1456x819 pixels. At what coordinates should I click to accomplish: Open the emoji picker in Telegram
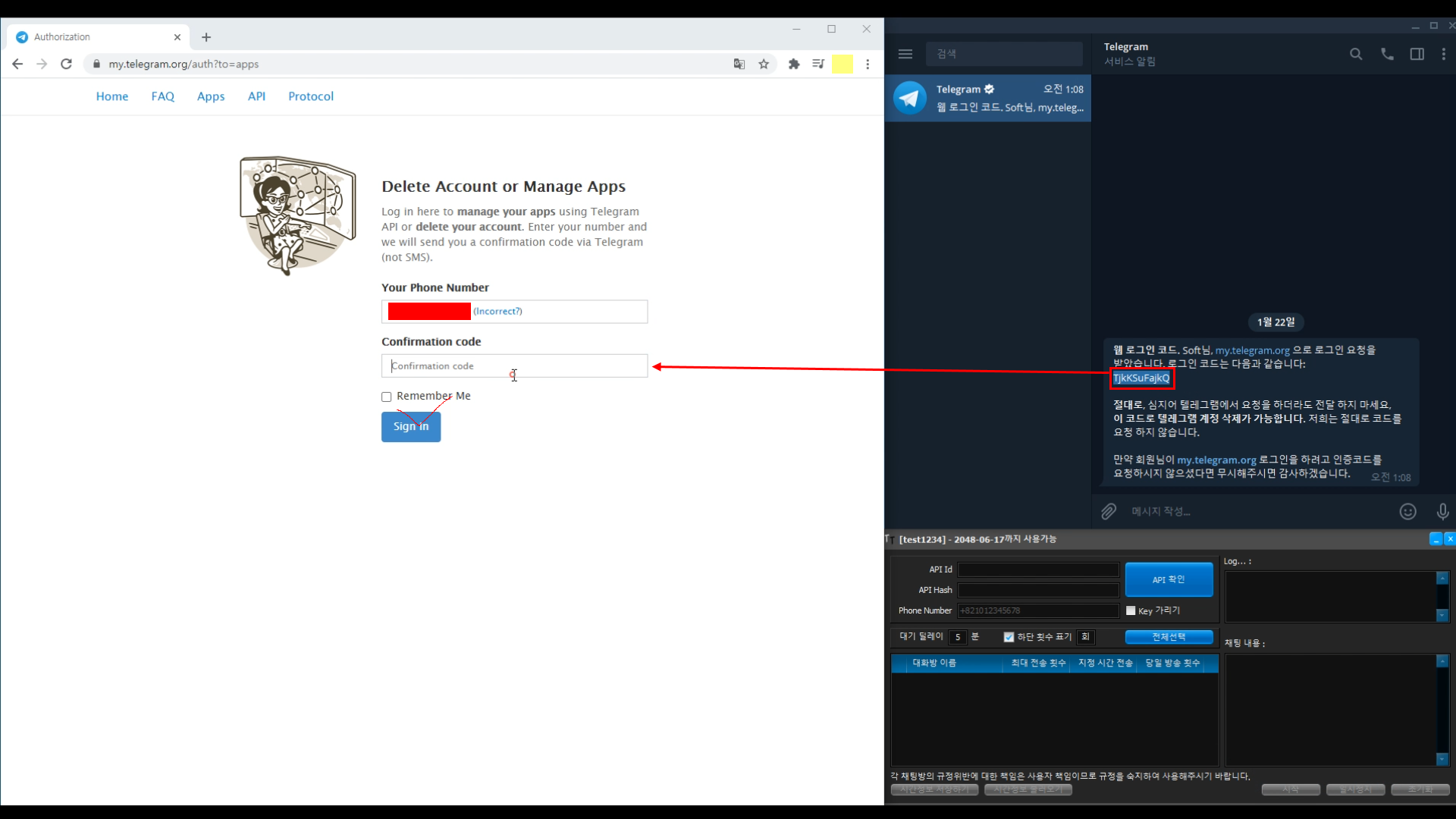point(1407,511)
